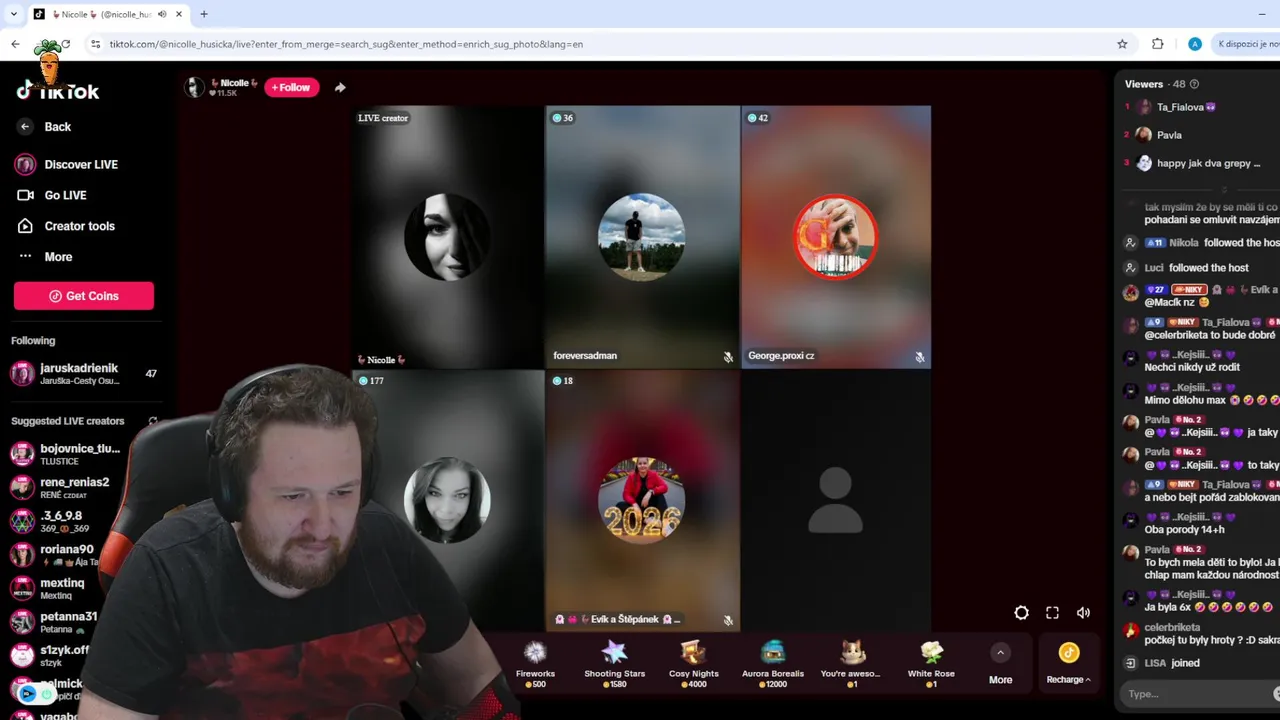Send the Cosy Nights gift
1280x720 pixels.
pyautogui.click(x=693, y=664)
